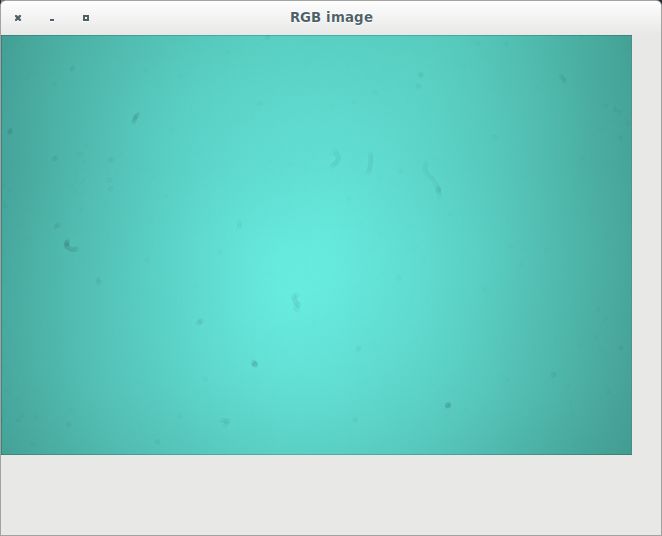Viewport: 662px width, 536px height.
Task: Click the dark top-right corner of the image
Action: [x=626, y=41]
